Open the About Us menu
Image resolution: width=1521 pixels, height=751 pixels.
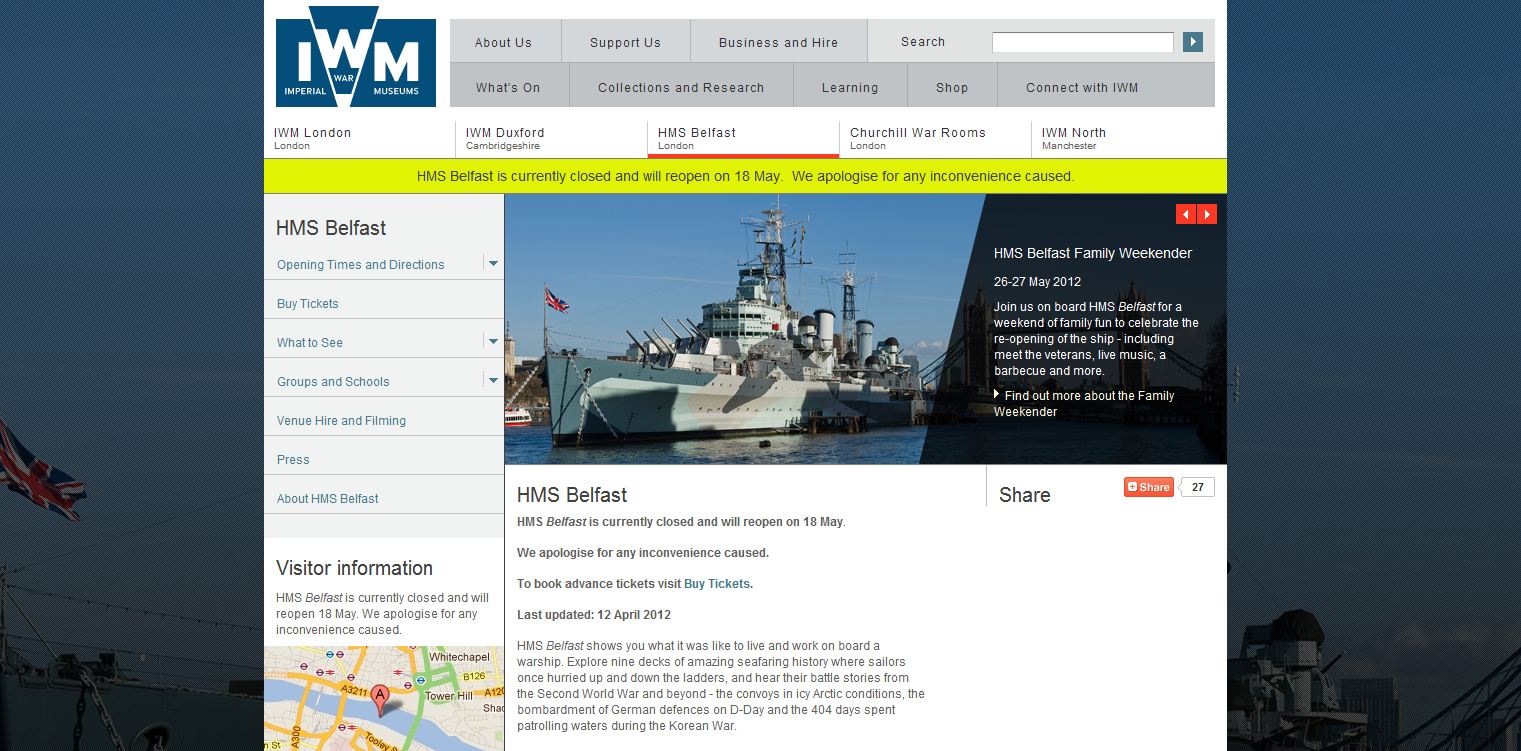pyautogui.click(x=504, y=42)
